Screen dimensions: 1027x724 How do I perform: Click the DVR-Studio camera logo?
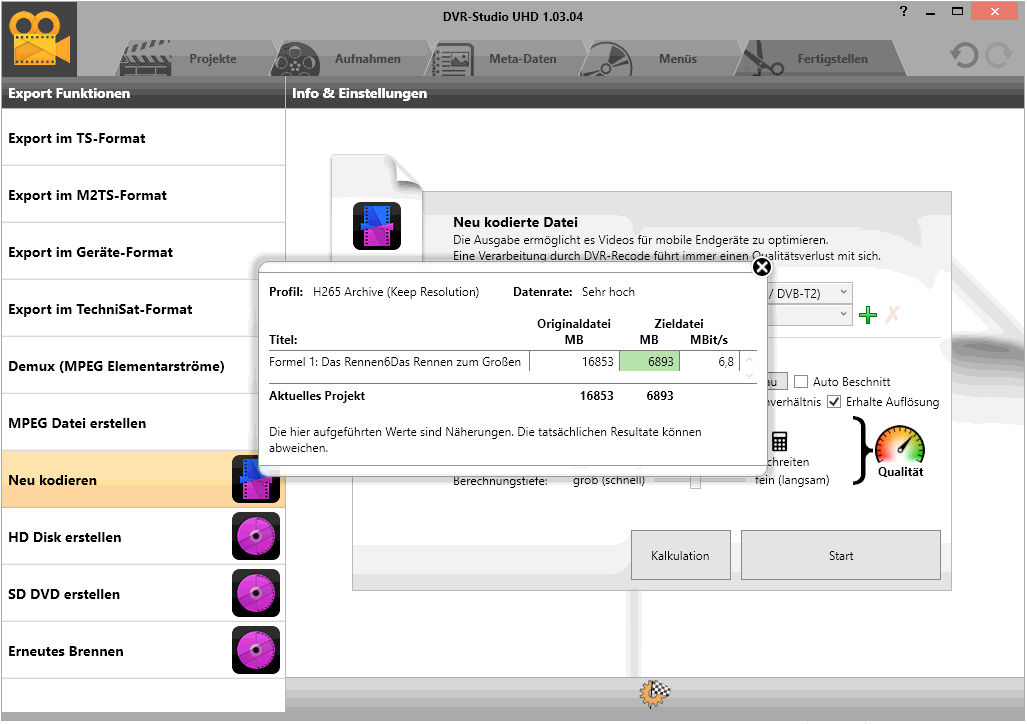[x=38, y=39]
